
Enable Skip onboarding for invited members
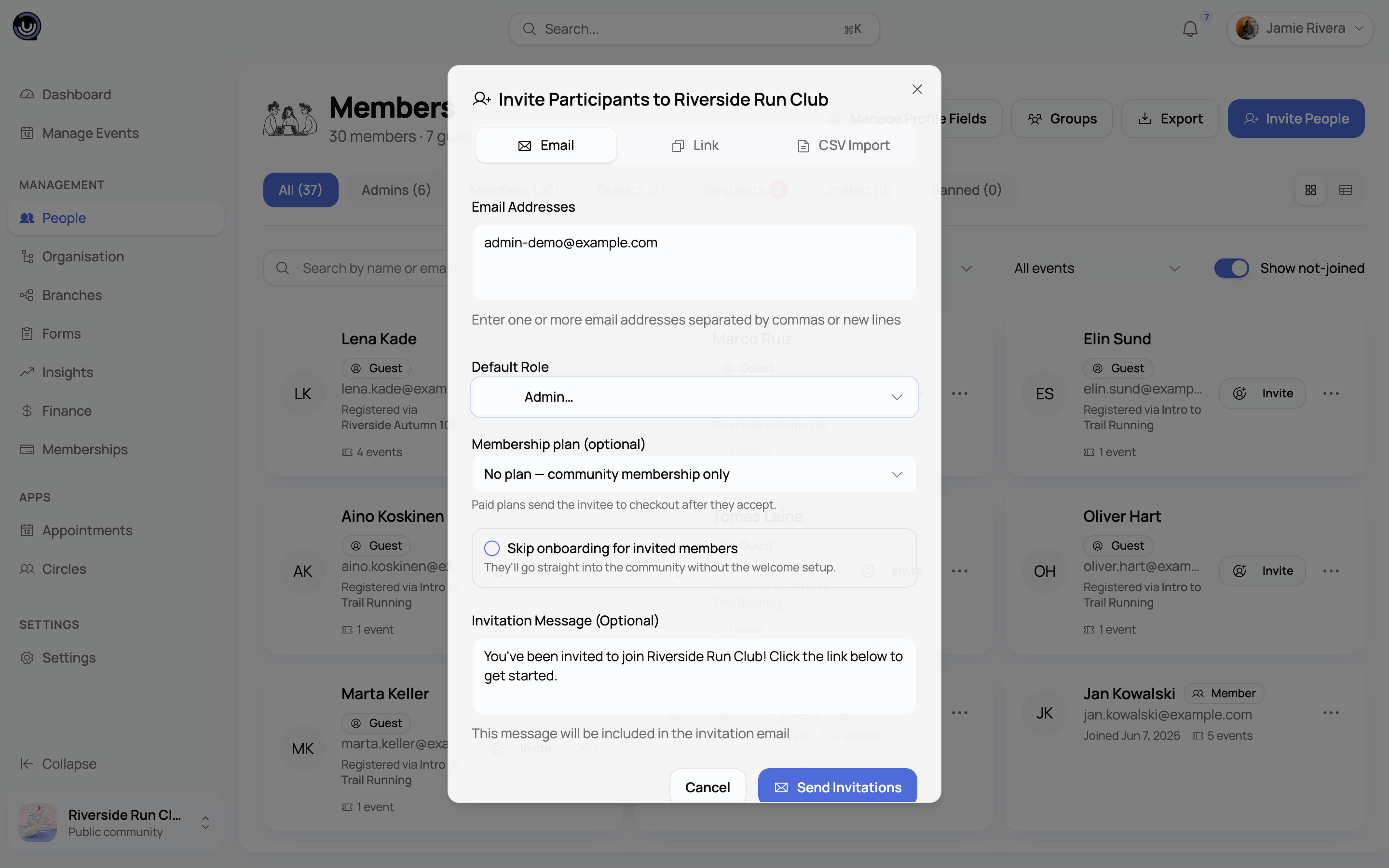coord(492,548)
